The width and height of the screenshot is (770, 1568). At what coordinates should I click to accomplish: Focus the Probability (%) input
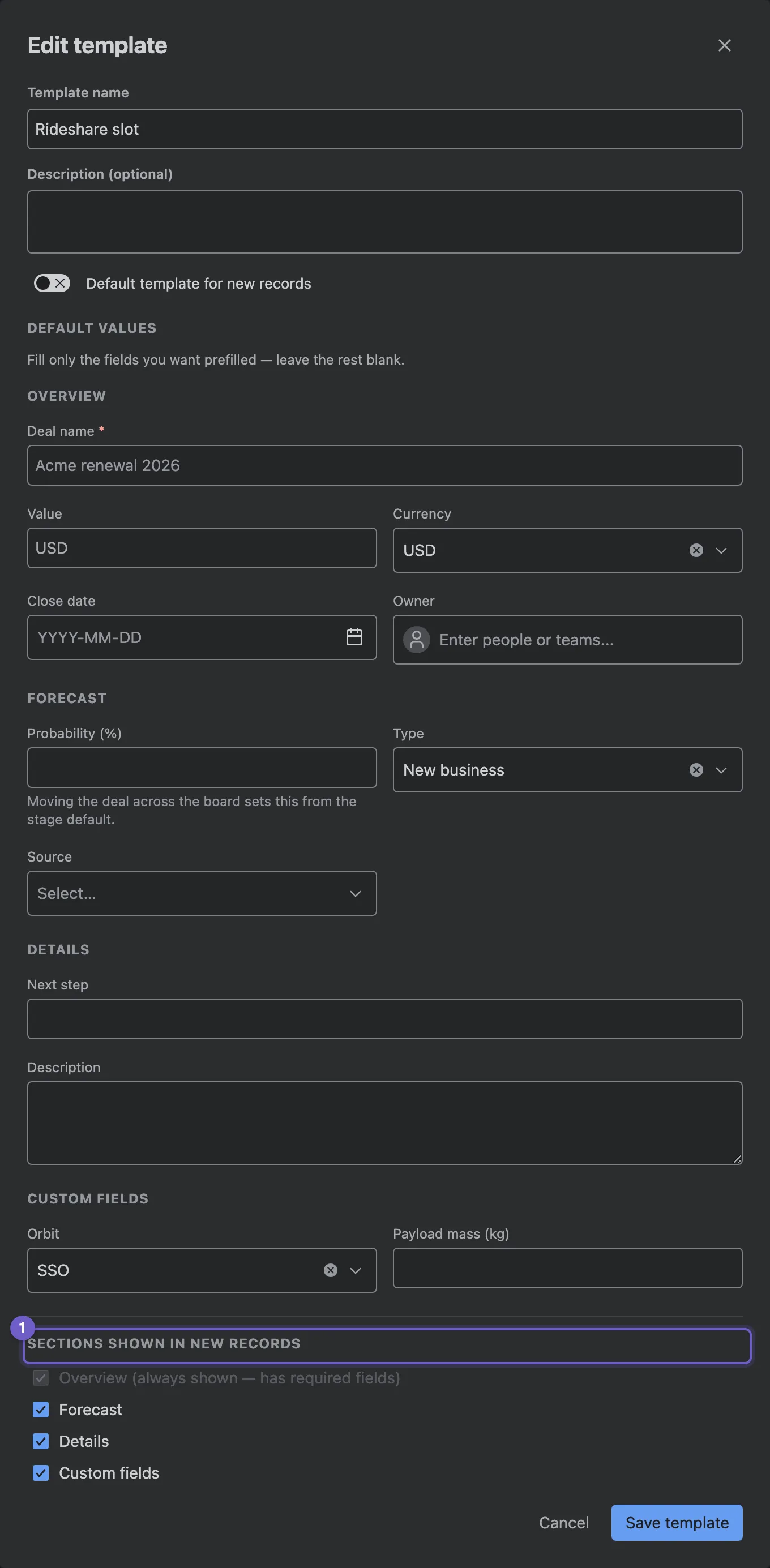[x=202, y=768]
